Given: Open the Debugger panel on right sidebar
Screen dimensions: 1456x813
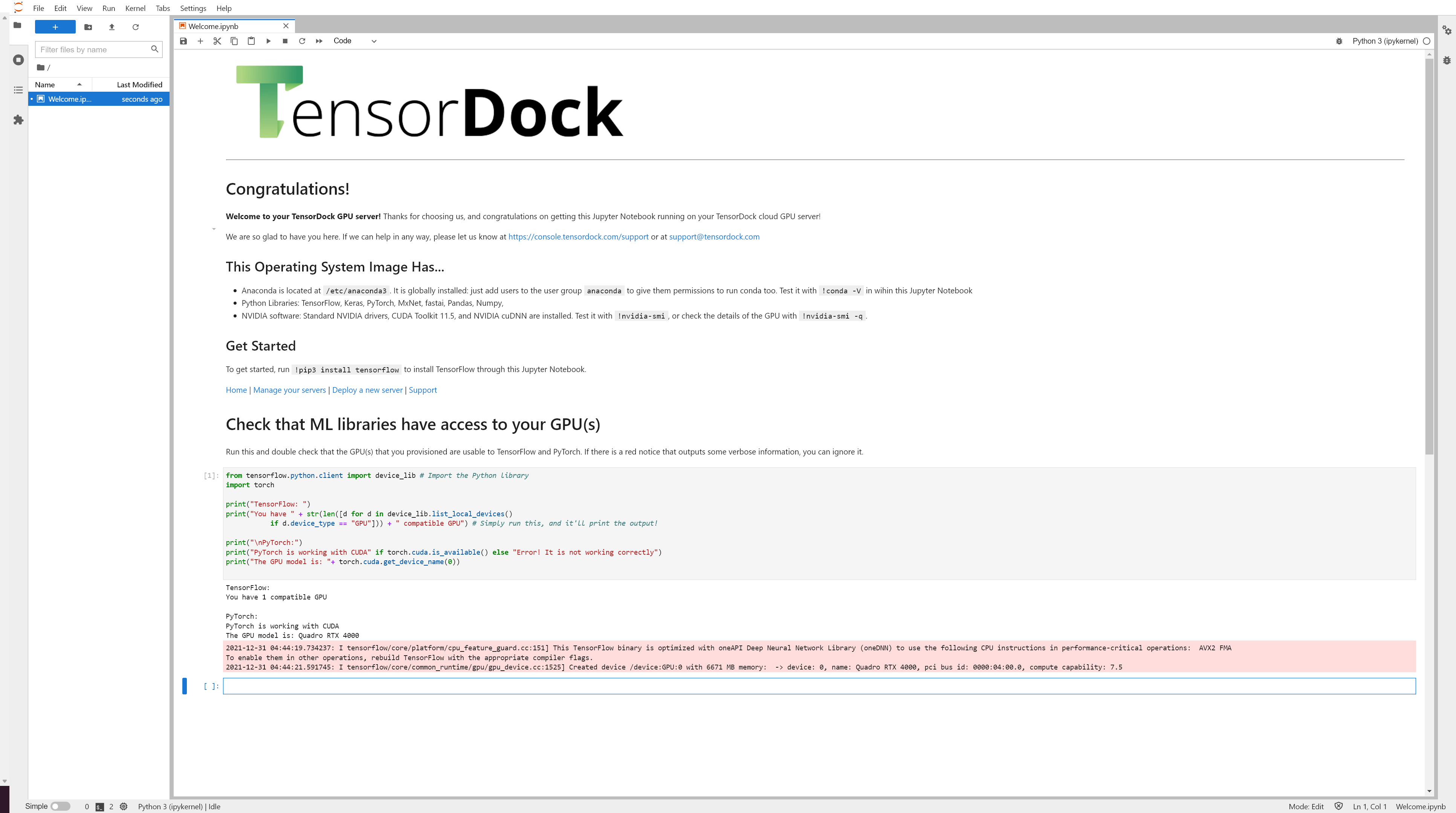Looking at the screenshot, I should [1447, 61].
